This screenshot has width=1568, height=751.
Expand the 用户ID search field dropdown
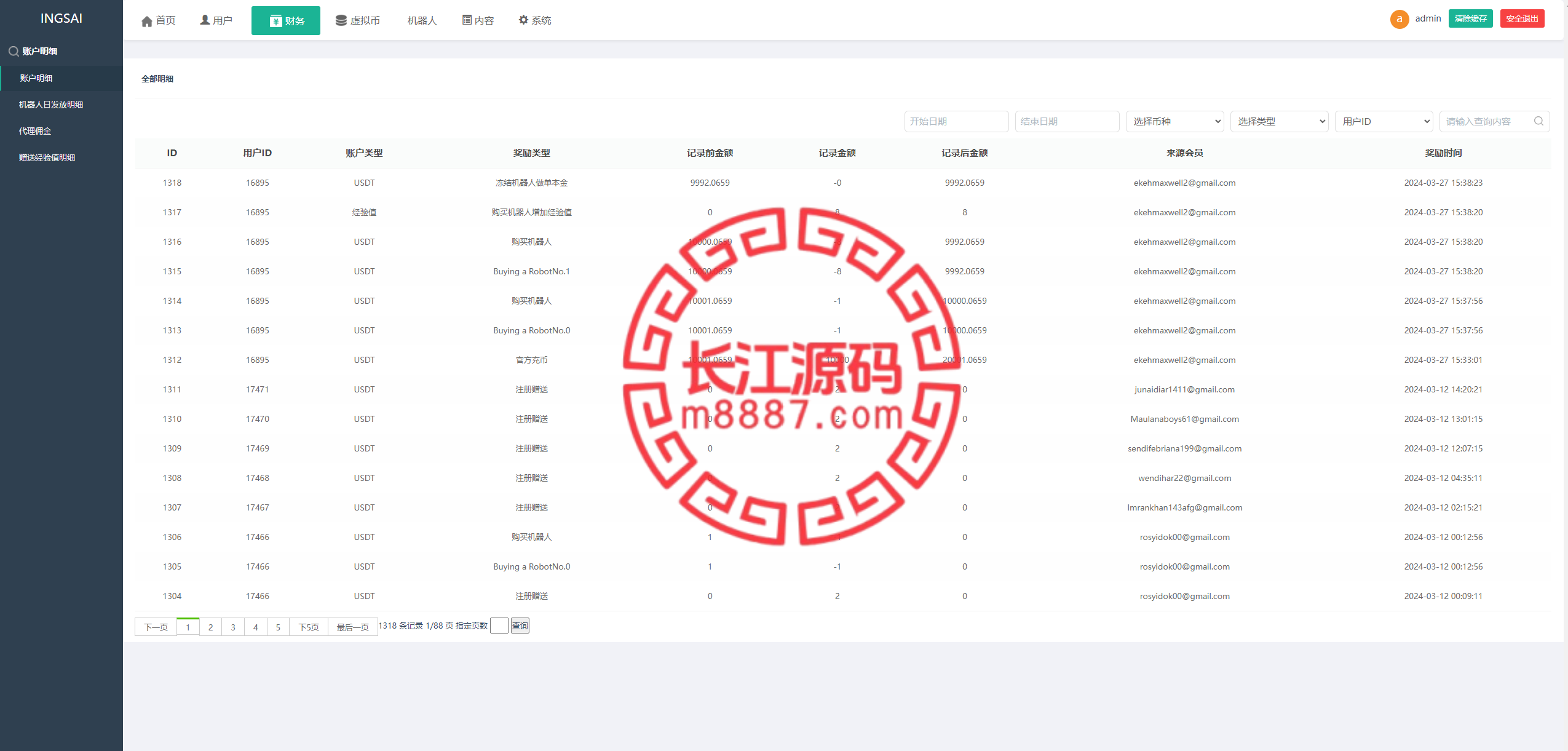tap(1384, 121)
